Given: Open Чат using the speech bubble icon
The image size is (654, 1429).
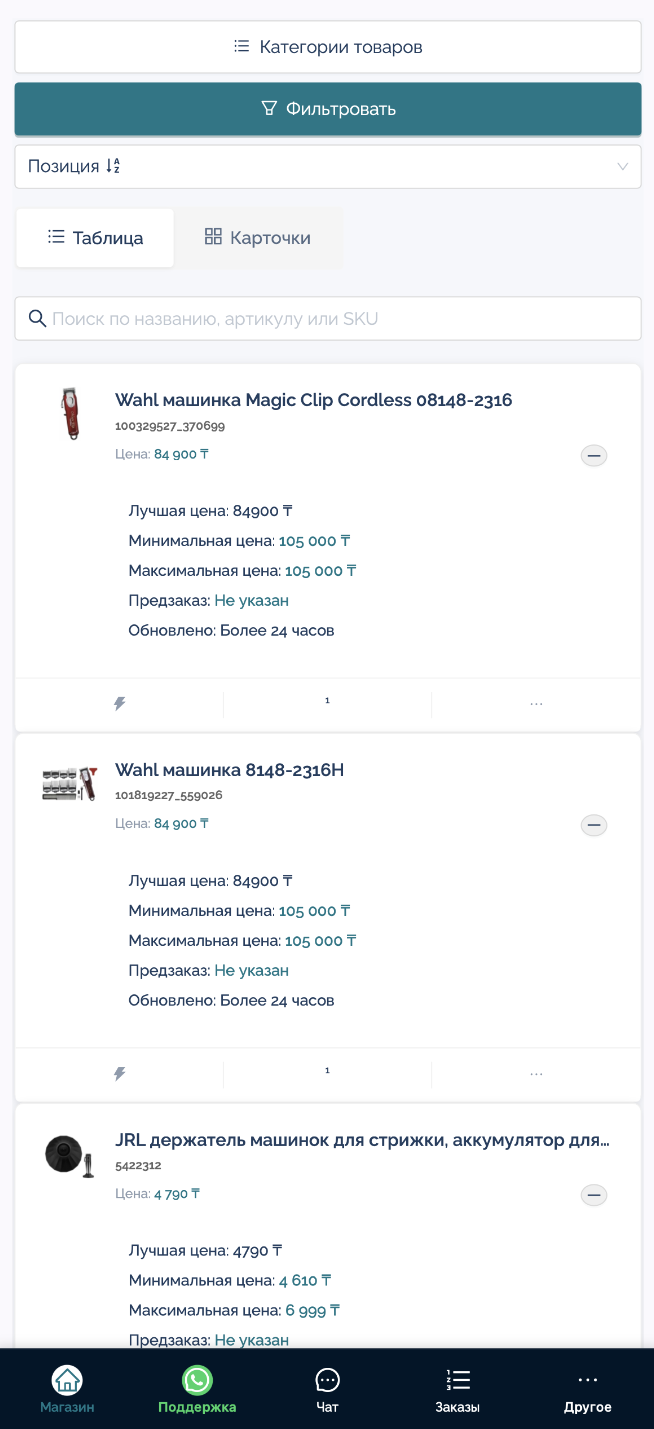Looking at the screenshot, I should coord(327,1380).
